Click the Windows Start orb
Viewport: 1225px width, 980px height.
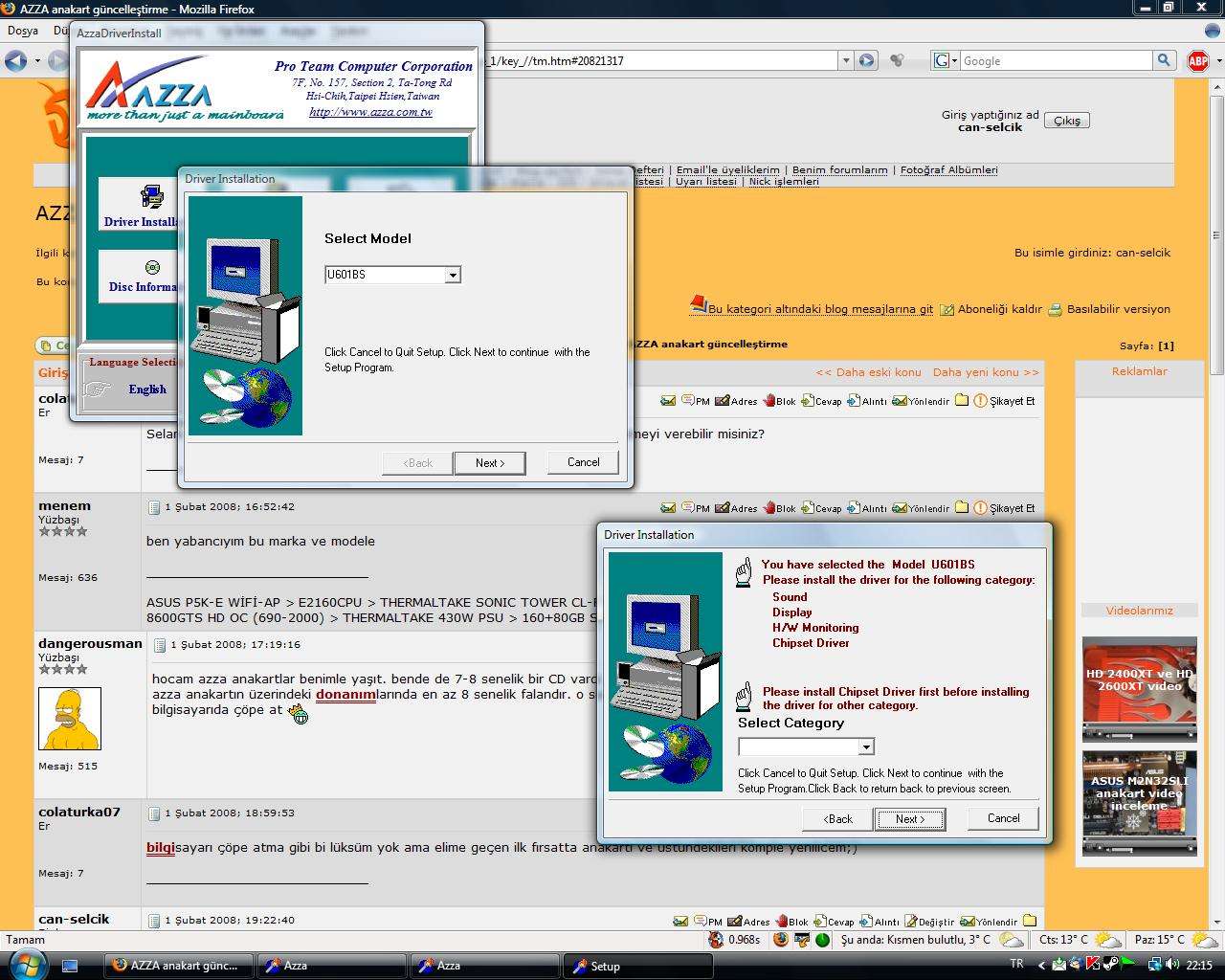27,965
